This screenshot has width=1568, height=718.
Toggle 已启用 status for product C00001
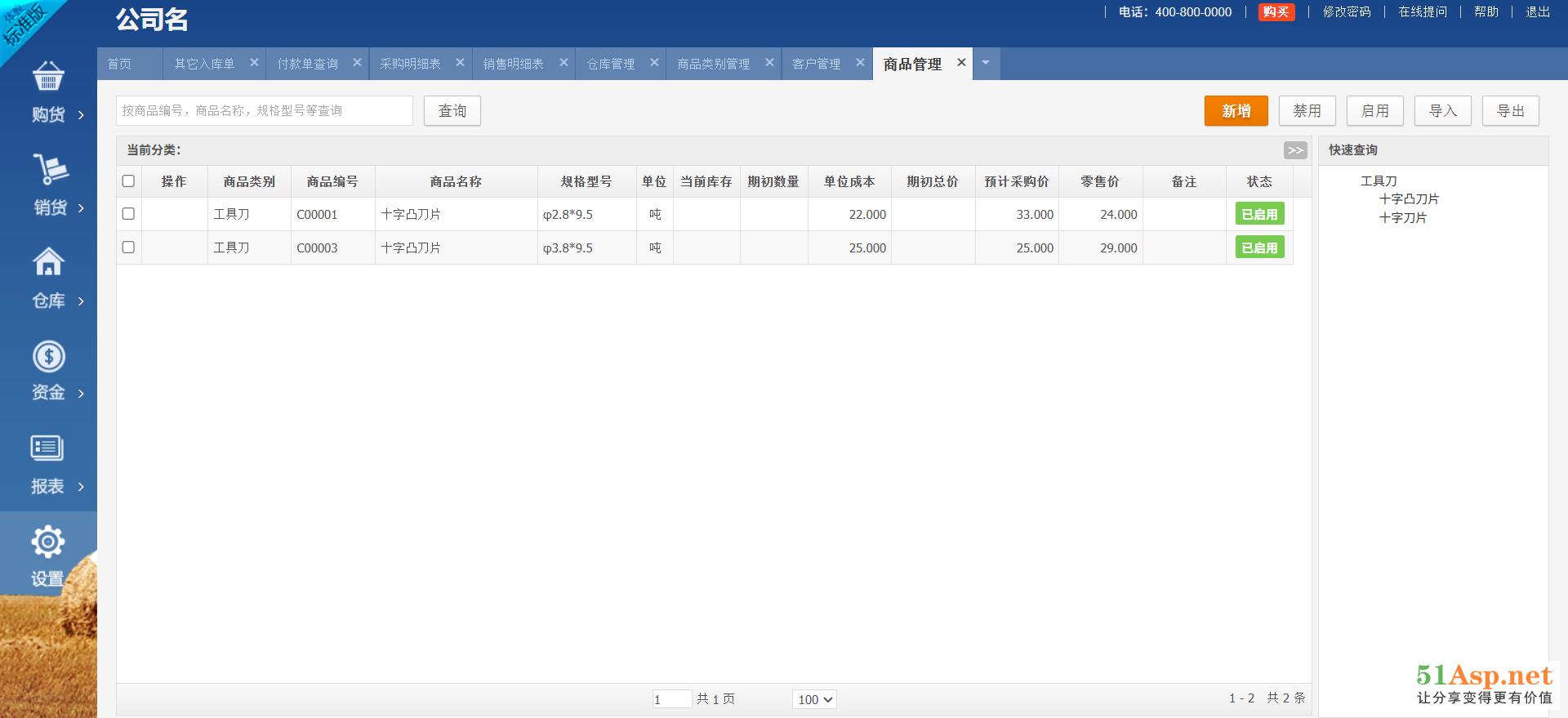tap(1259, 214)
